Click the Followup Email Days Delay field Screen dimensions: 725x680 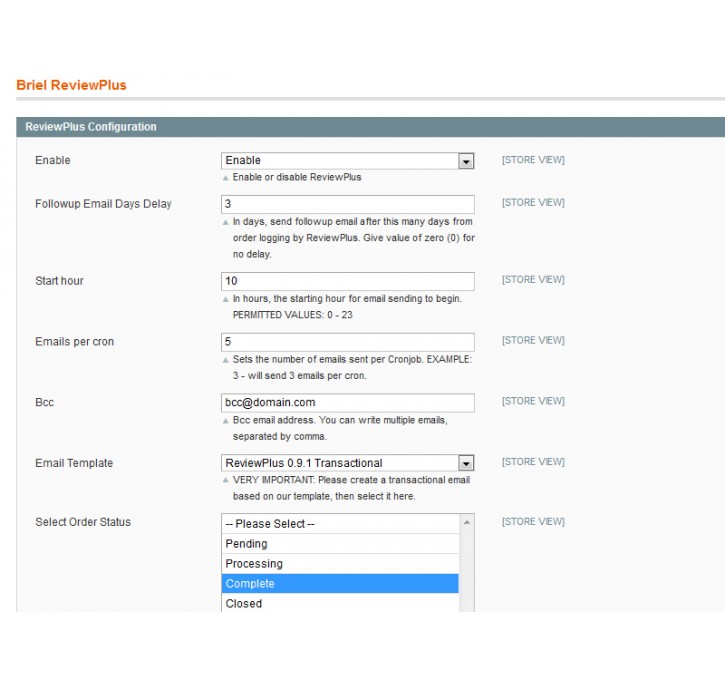(348, 204)
